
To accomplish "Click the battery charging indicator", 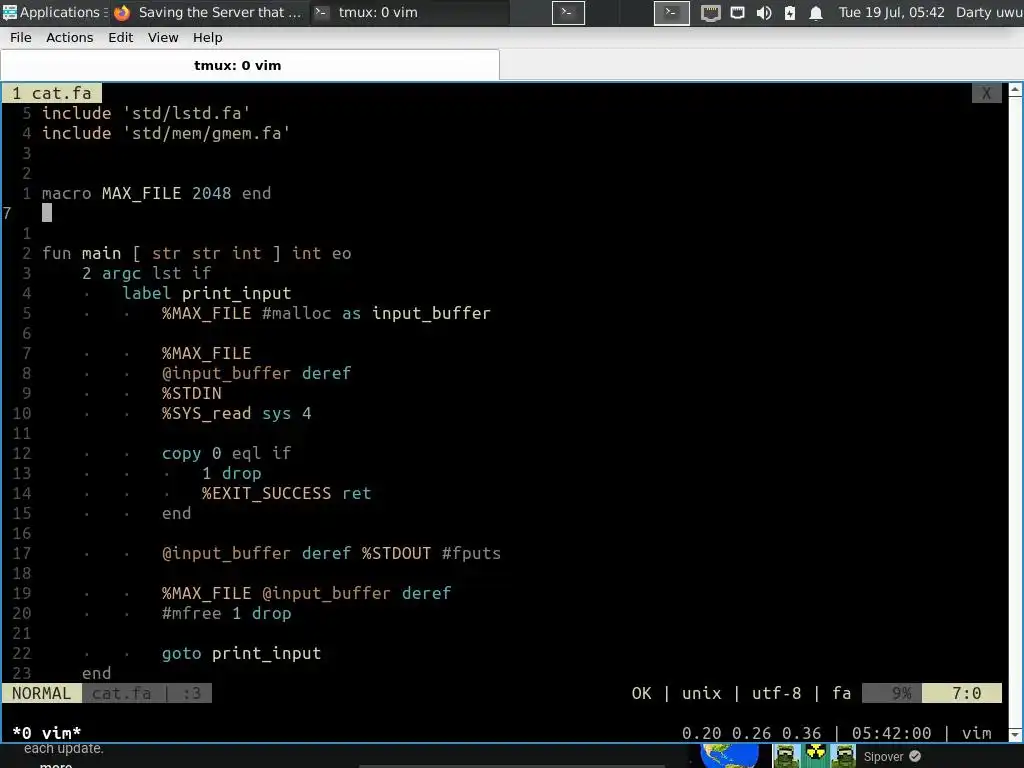I will click(790, 13).
